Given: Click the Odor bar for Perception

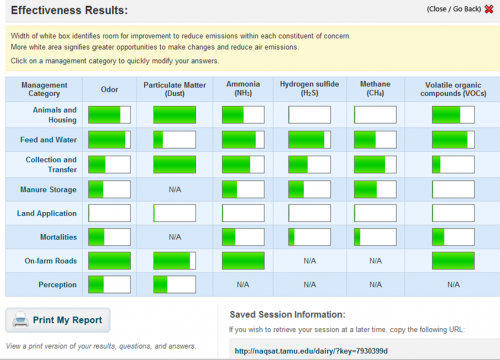Looking at the screenshot, I should click(109, 284).
